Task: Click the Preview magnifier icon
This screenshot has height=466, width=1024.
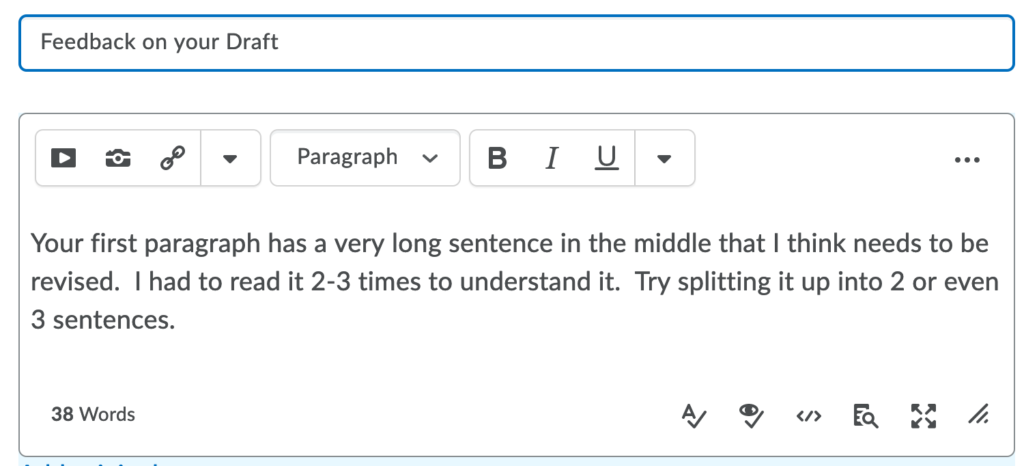Action: click(865, 415)
